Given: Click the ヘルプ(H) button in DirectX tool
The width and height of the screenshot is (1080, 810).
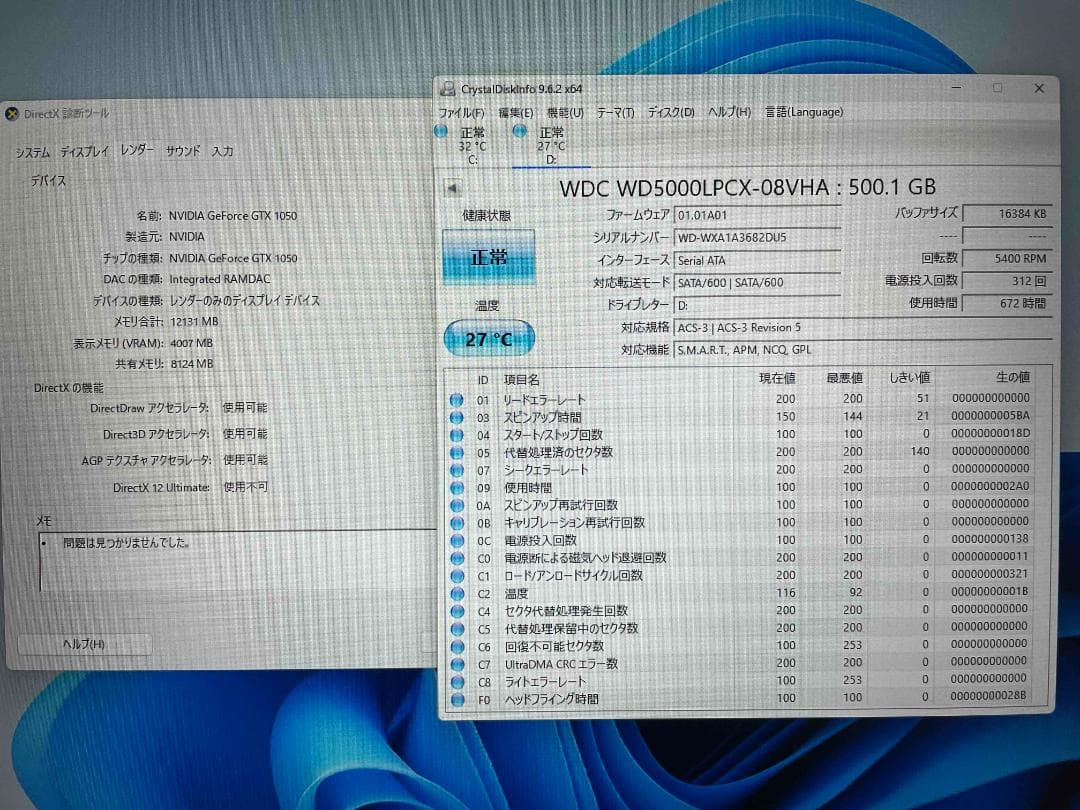Looking at the screenshot, I should (84, 644).
